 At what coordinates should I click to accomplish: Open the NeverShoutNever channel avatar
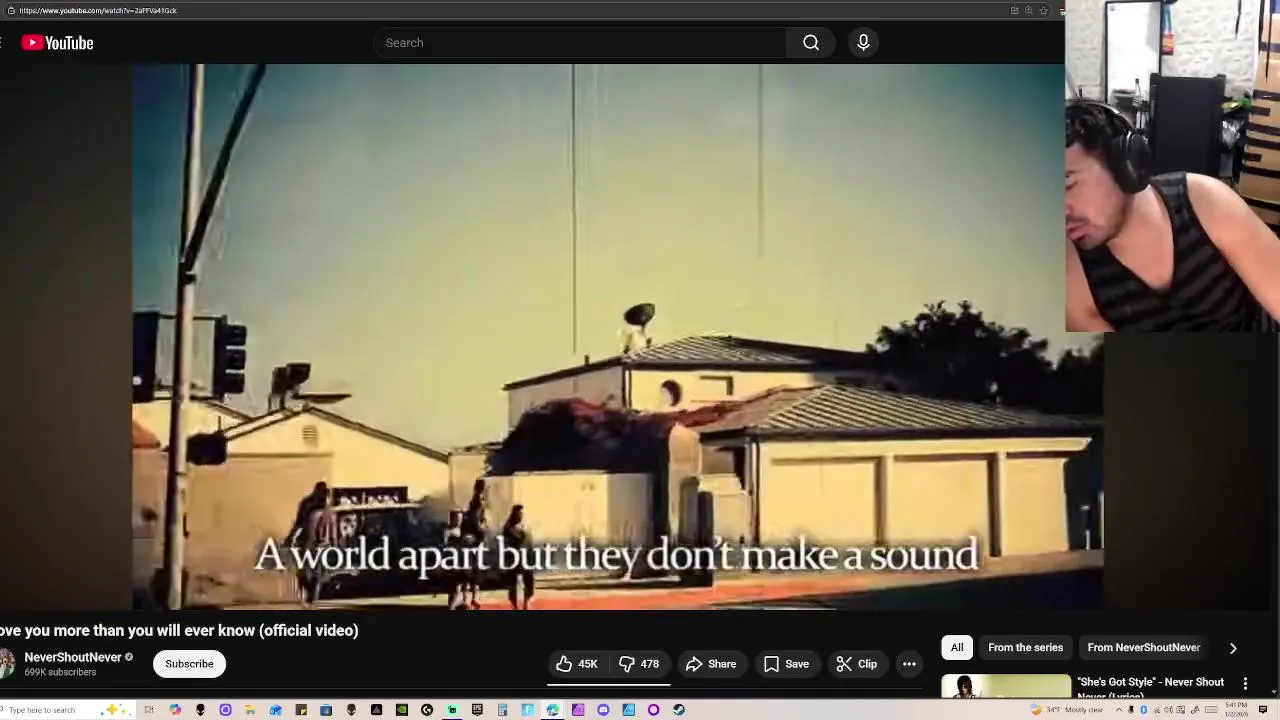tap(6, 664)
